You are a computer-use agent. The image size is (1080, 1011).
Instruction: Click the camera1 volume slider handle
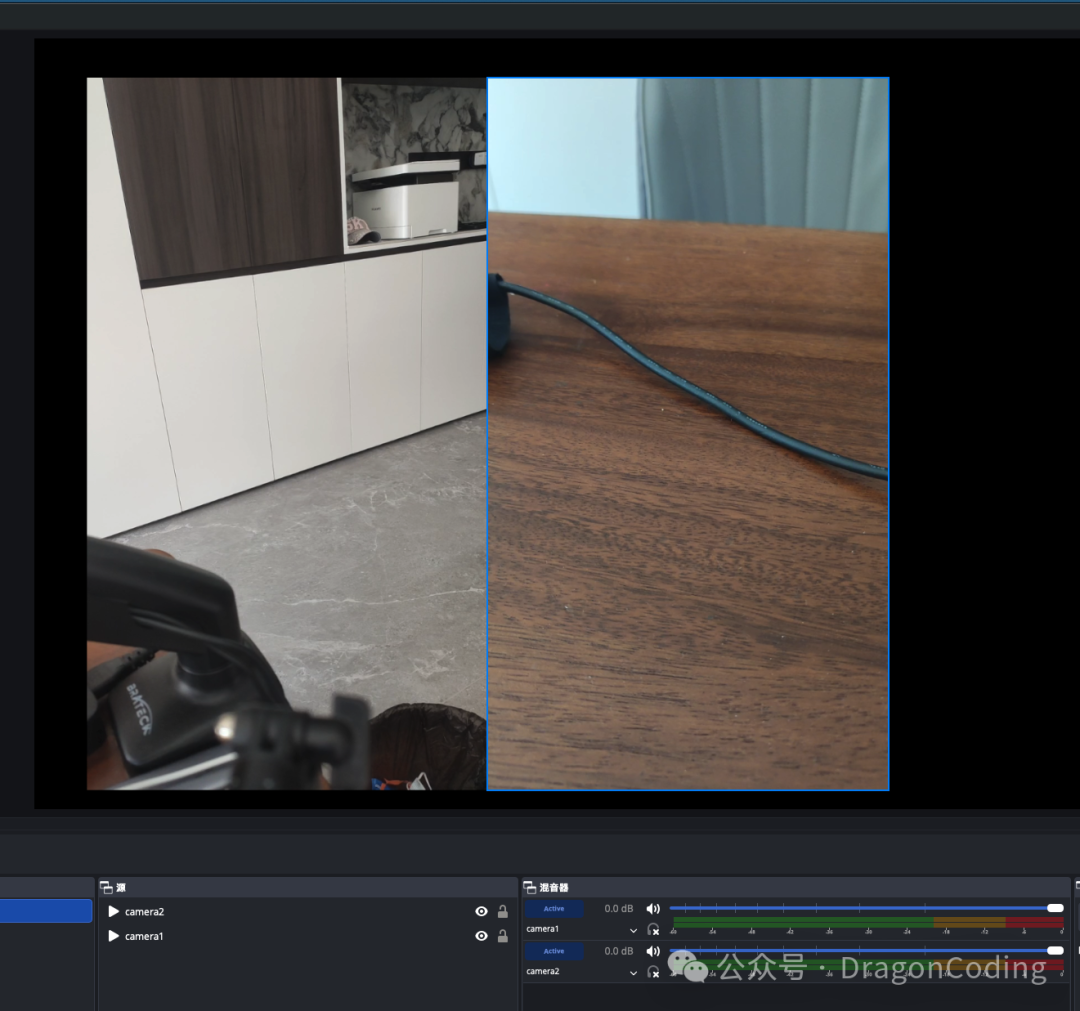pos(1055,908)
